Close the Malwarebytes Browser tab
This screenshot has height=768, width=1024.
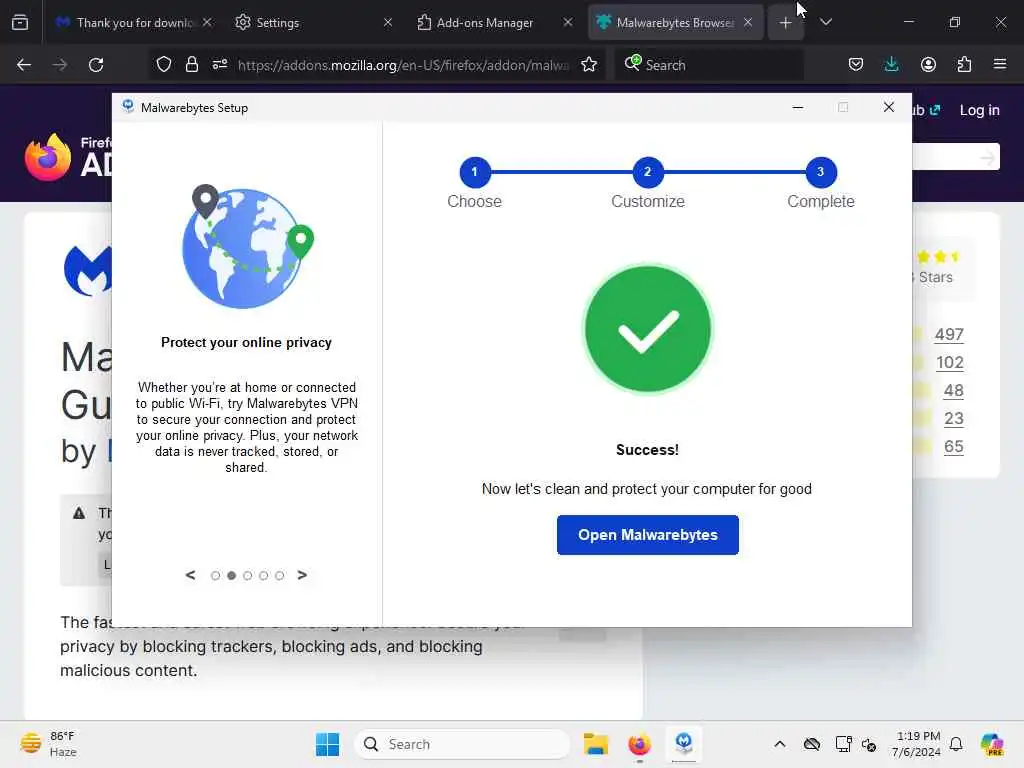[x=748, y=22]
